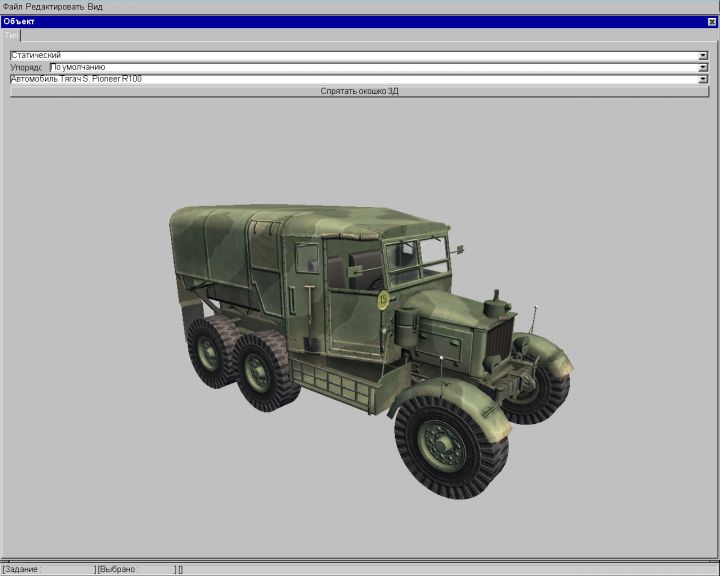The height and width of the screenshot is (576, 720).
Task: Click the По умолчанию sort field
Action: [x=370, y=67]
